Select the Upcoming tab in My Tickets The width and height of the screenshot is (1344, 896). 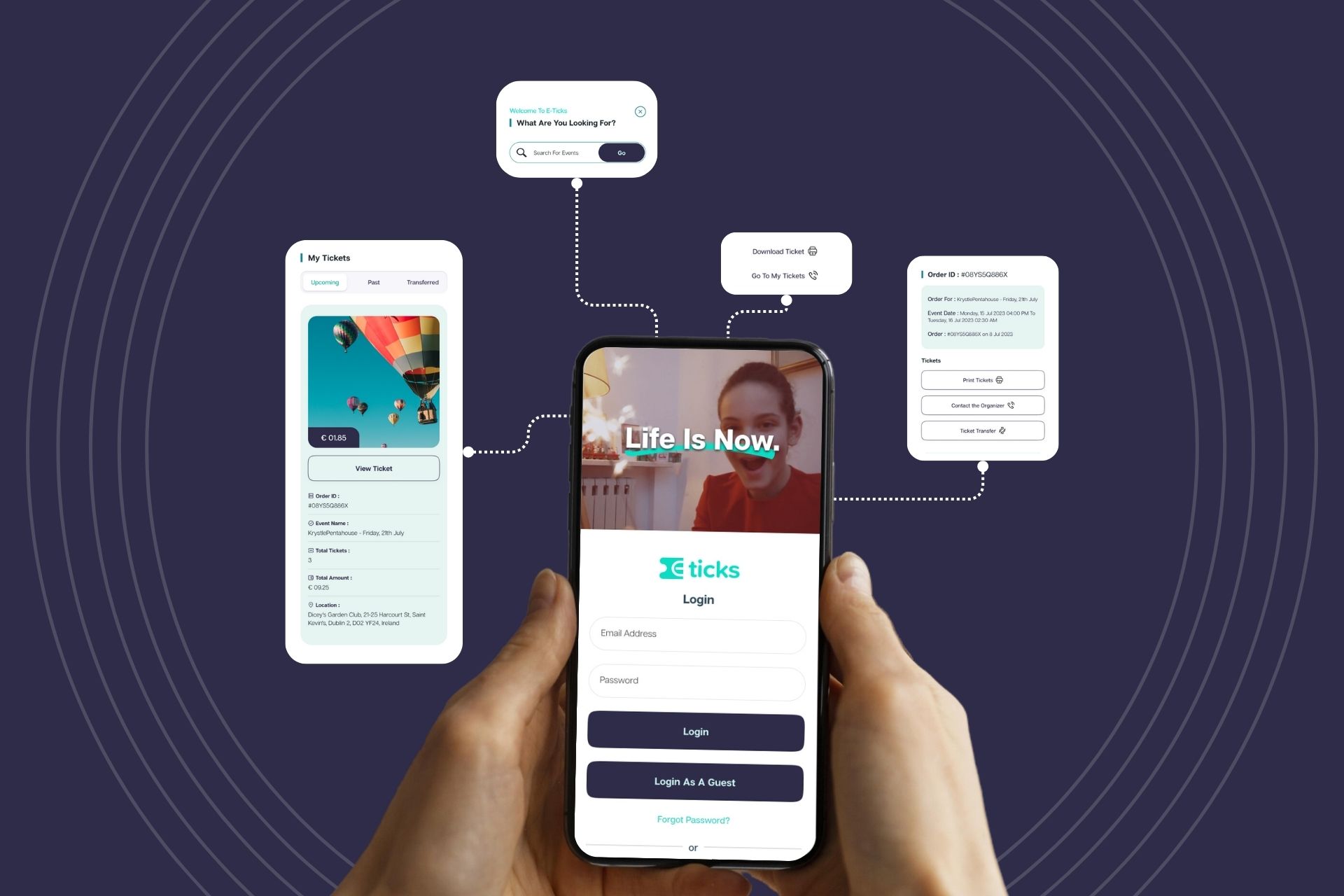pos(323,282)
